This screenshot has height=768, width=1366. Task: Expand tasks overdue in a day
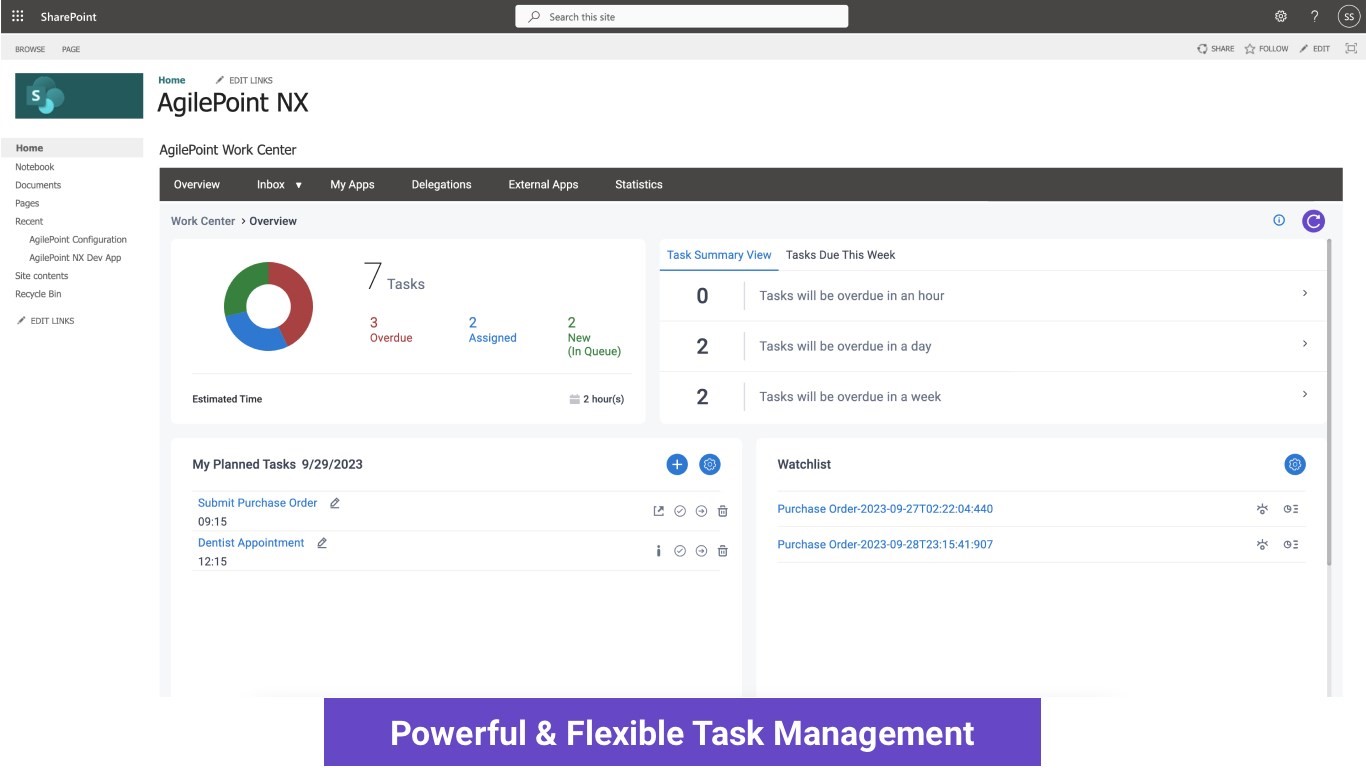pos(1305,343)
